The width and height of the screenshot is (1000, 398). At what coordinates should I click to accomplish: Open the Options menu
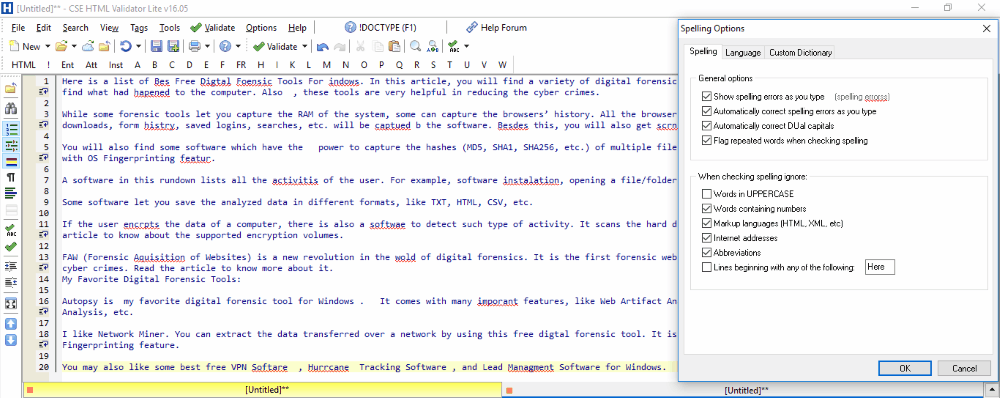(x=261, y=28)
